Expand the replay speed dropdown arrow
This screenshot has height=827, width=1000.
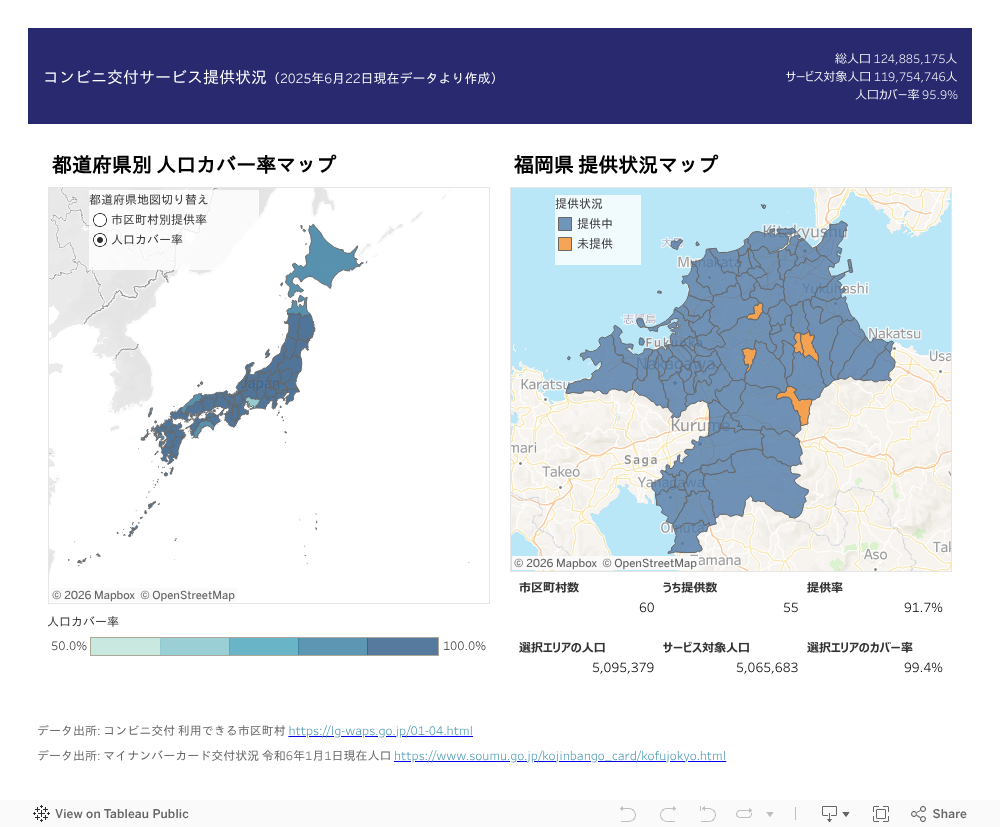click(769, 814)
